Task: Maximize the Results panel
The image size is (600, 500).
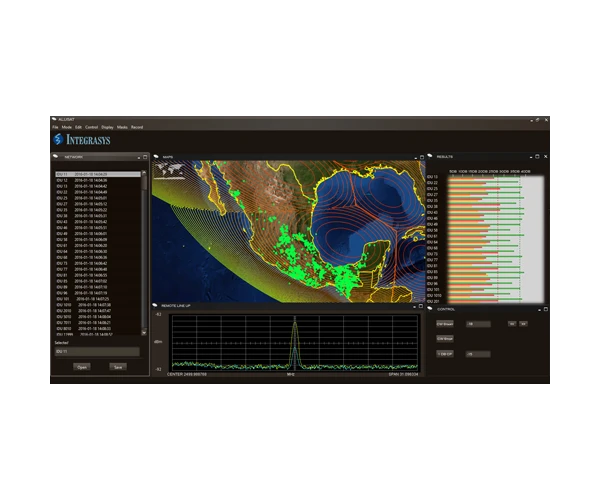Action: tap(537, 156)
